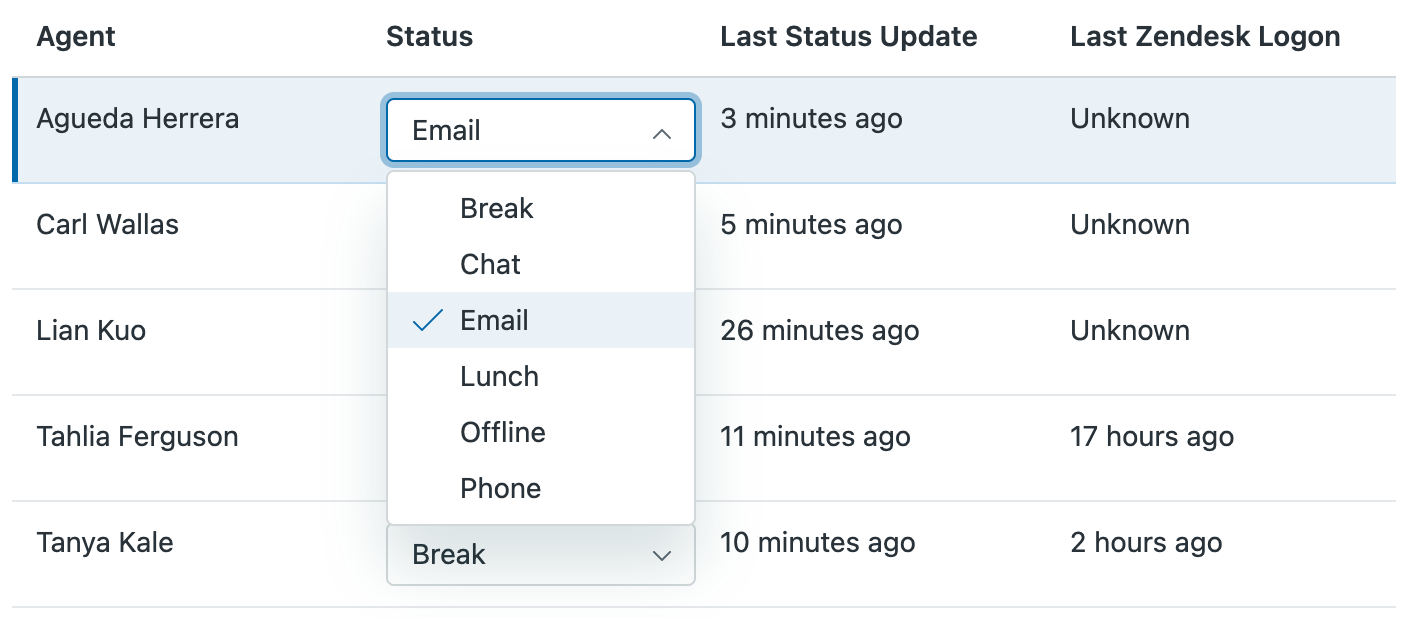Viewport: 1406px width, 618px height.
Task: Click agent name Tahlia Ferguson
Action: point(138,437)
